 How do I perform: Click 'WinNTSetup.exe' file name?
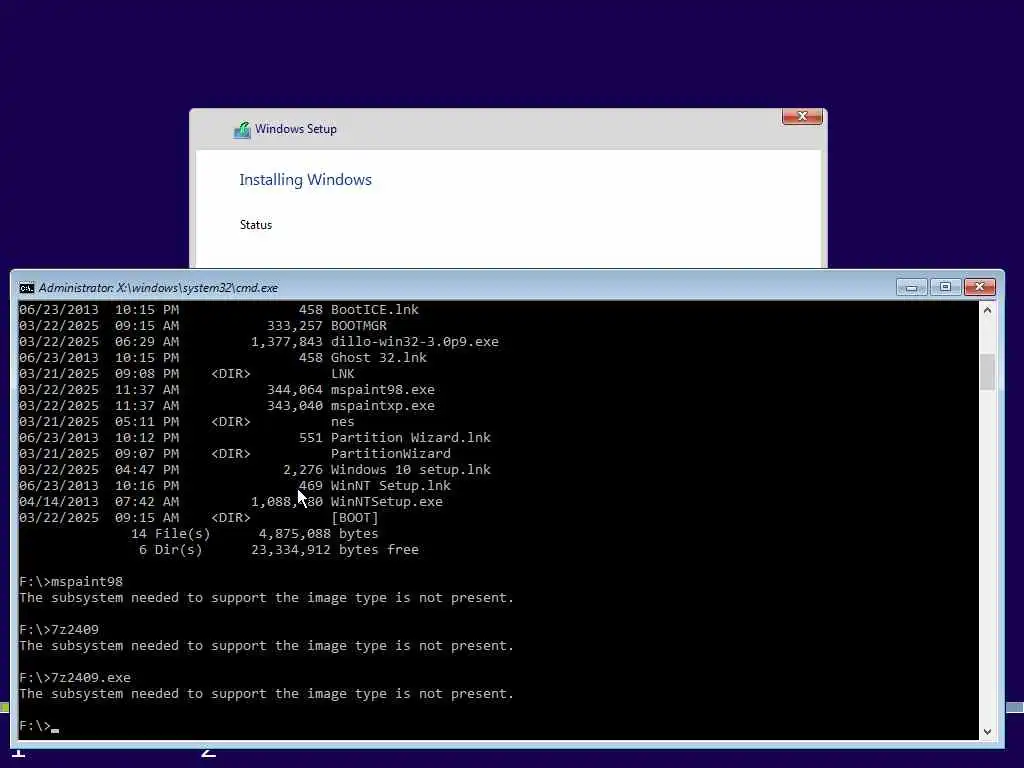click(x=387, y=502)
